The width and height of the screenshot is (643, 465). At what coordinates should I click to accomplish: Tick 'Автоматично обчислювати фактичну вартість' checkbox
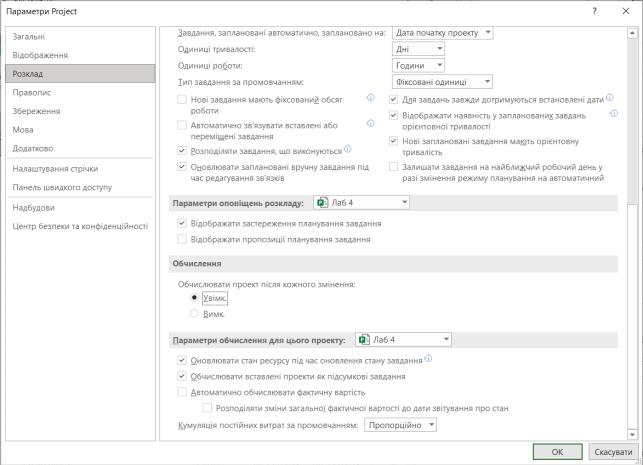[182, 392]
